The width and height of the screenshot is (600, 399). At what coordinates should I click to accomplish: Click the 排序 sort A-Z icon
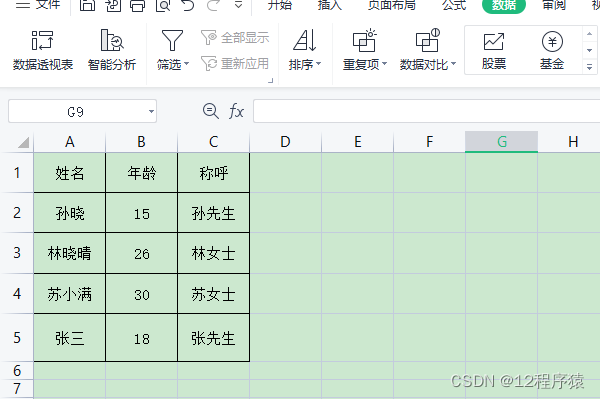pos(305,41)
